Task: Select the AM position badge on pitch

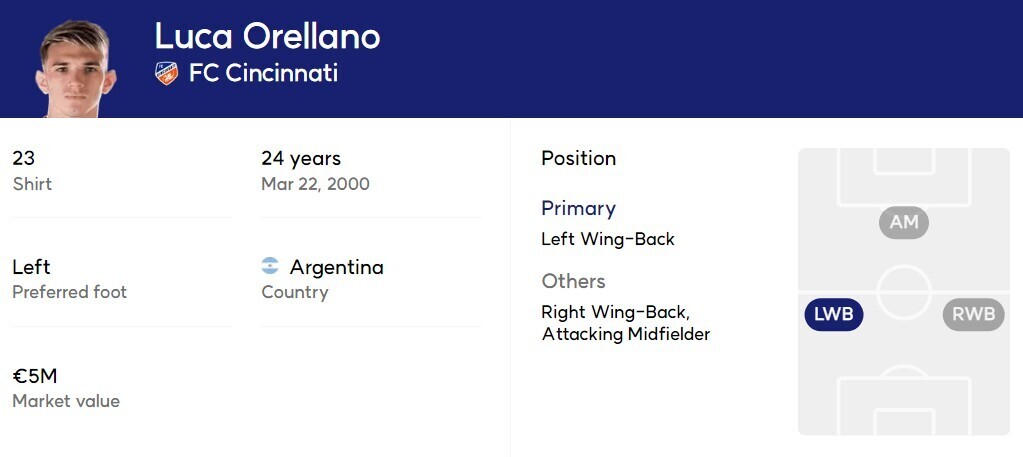Action: [x=904, y=222]
